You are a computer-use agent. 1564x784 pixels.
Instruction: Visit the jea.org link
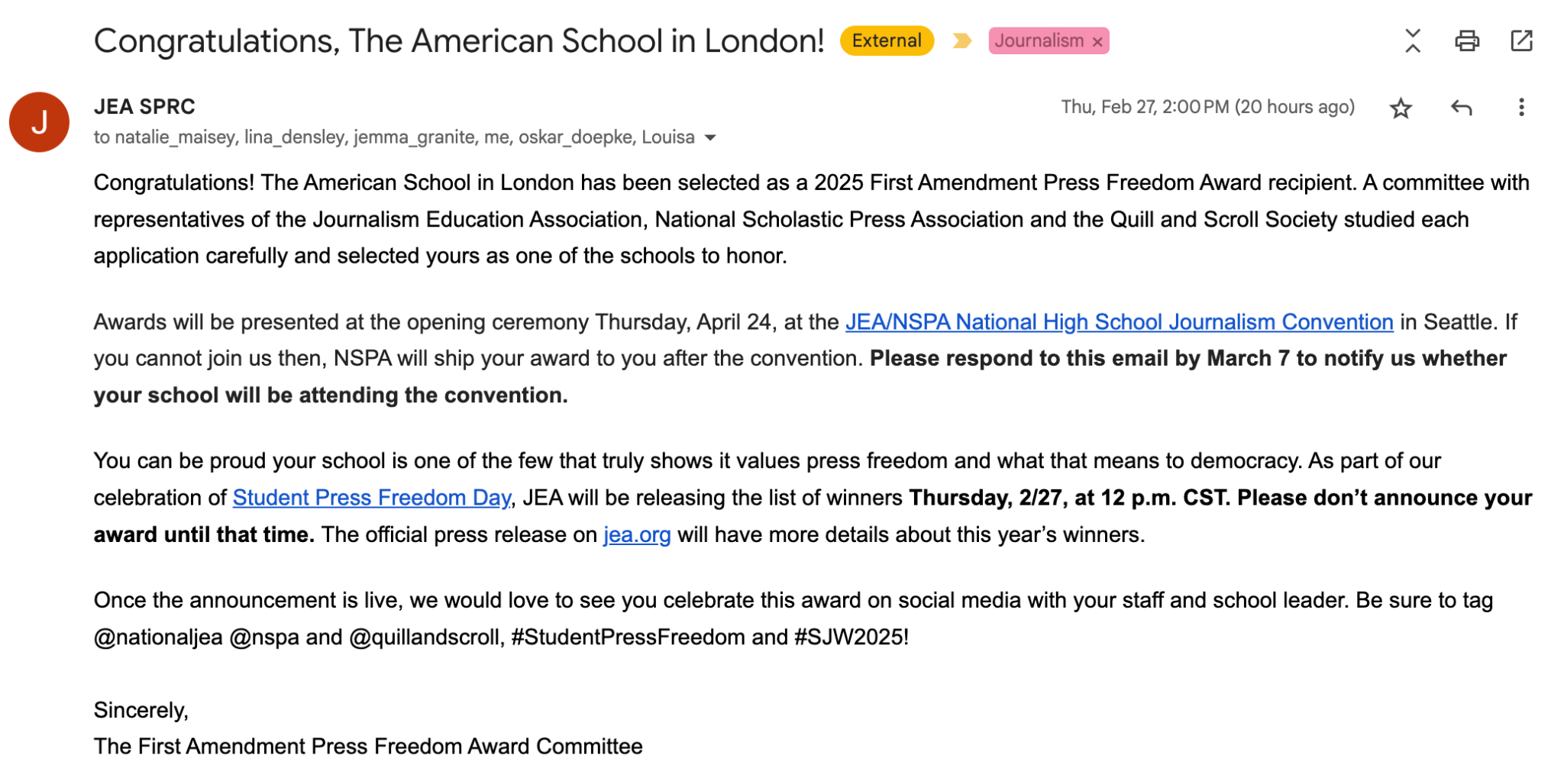[637, 534]
